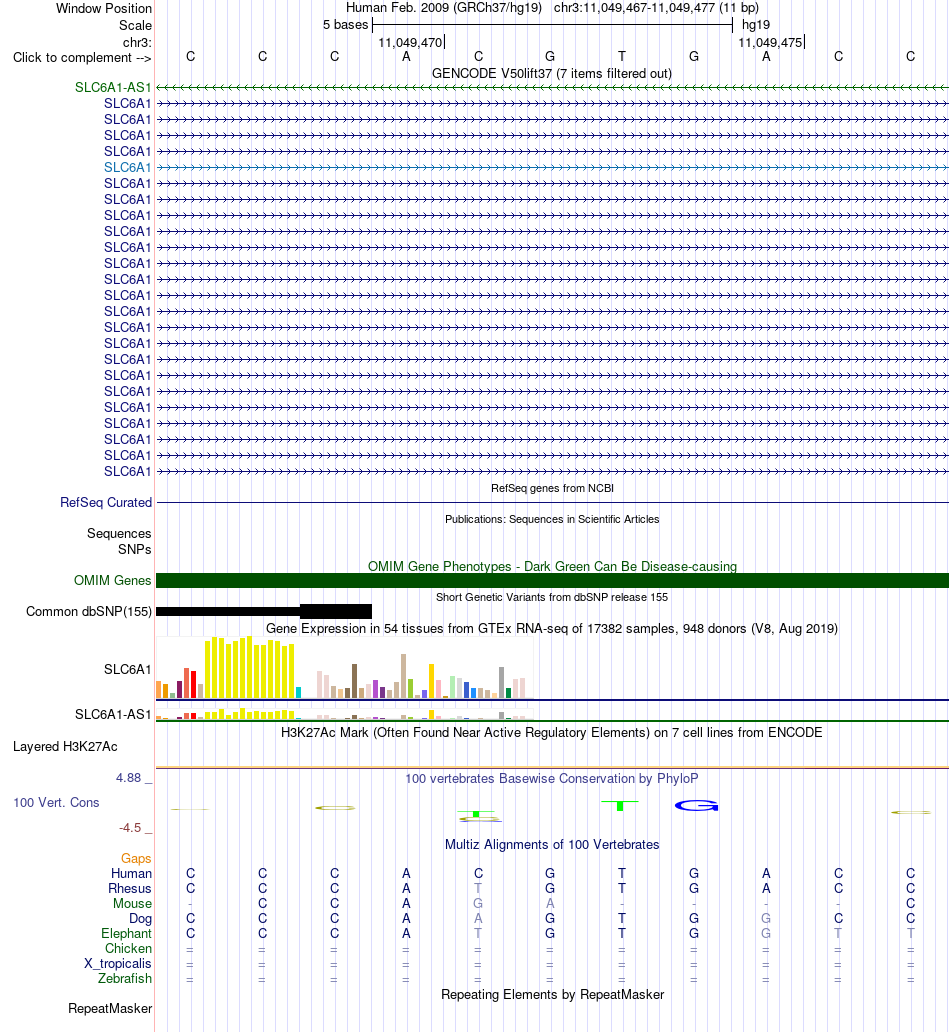Select the Rhesus alignment row label
This screenshot has width=950, height=1032.
[130, 889]
